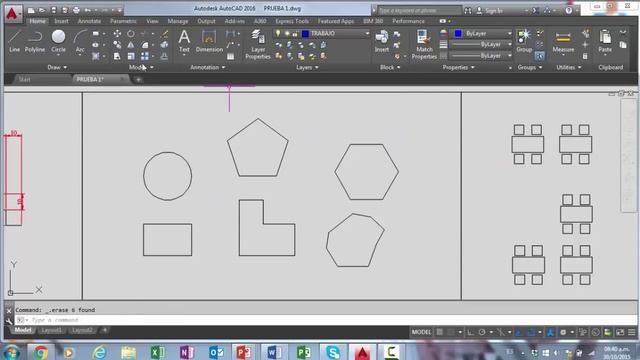Click the Paste clipboard tool
640x360 pixels.
coord(605,41)
